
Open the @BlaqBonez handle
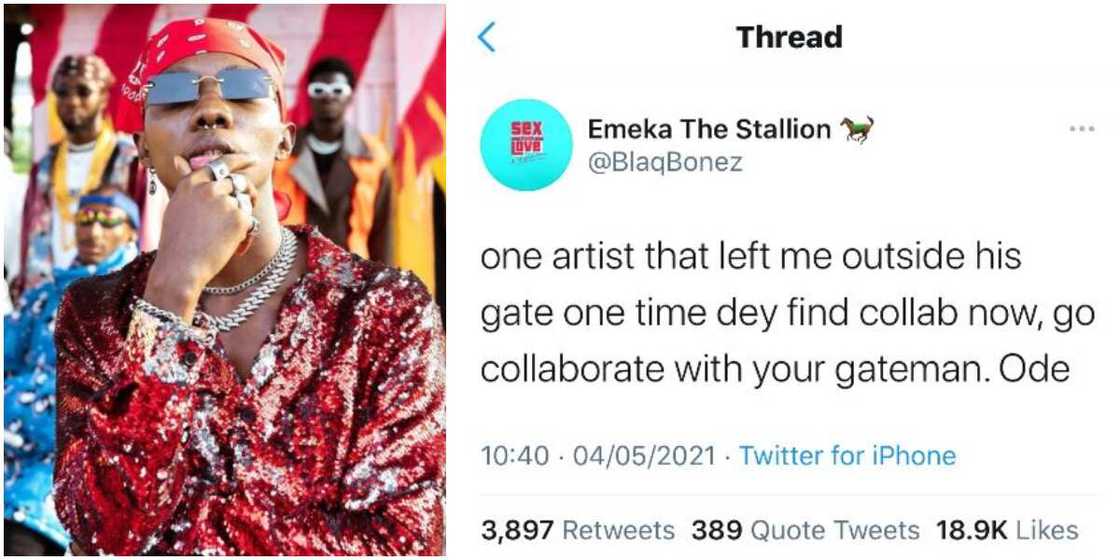[665, 162]
